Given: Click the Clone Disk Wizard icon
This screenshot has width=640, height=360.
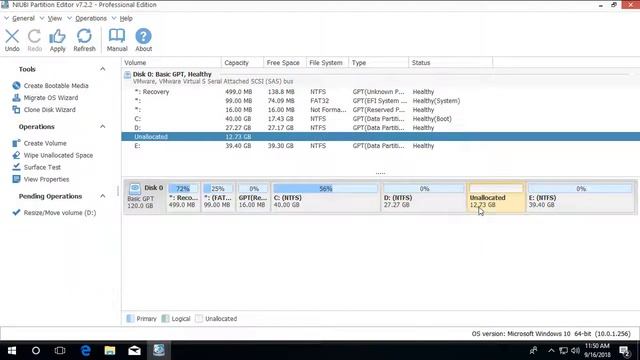Looking at the screenshot, I should pyautogui.click(x=16, y=109).
